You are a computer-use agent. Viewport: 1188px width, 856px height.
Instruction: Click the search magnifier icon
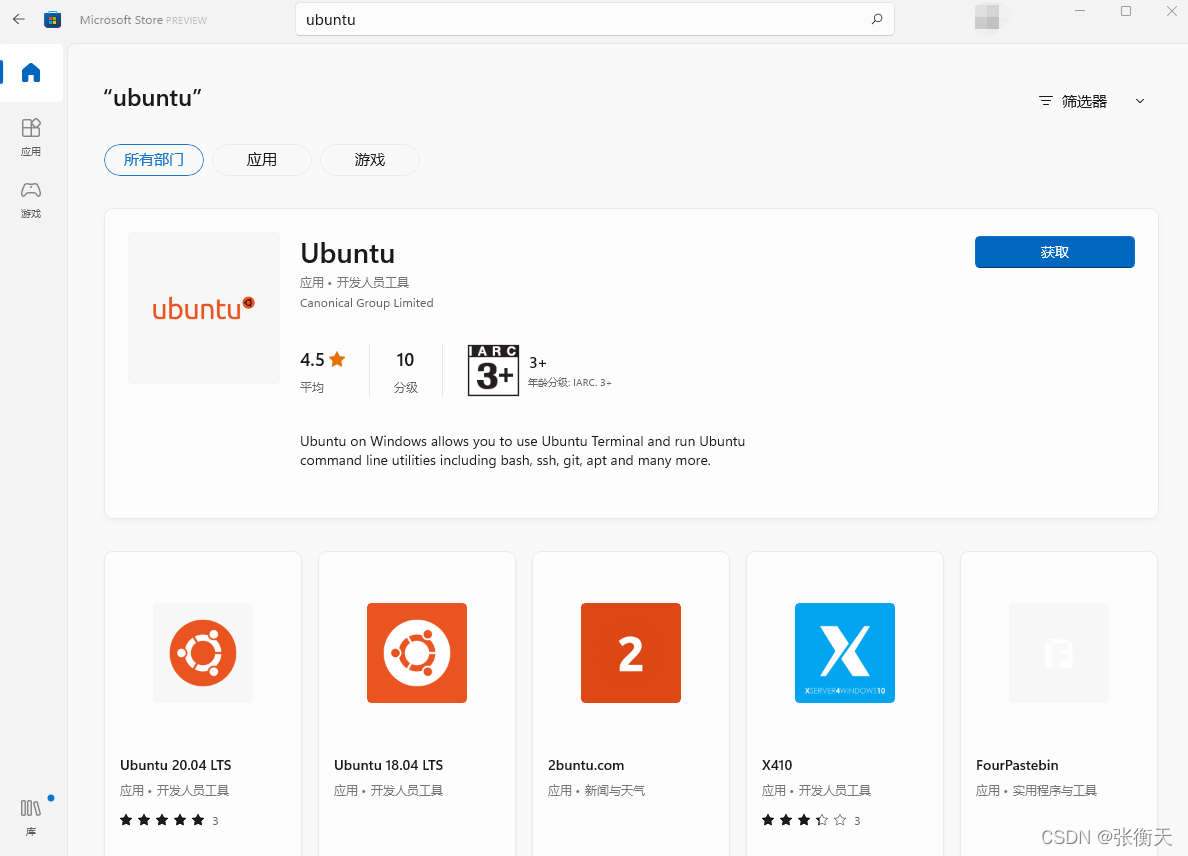click(877, 19)
